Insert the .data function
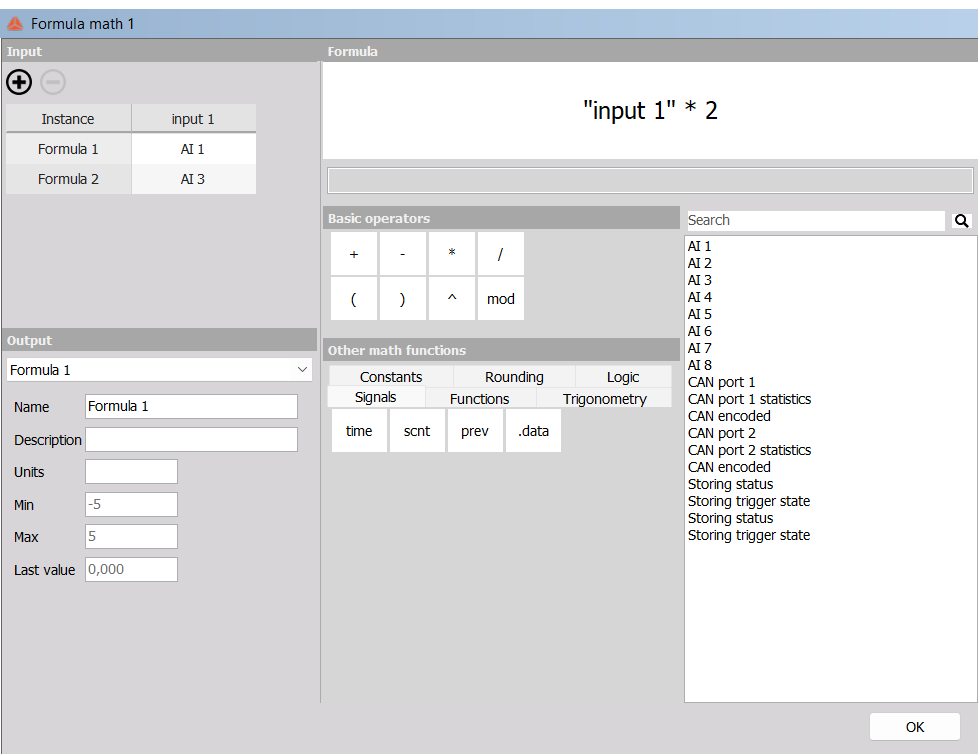Image resolution: width=978 pixels, height=754 pixels. tap(533, 431)
